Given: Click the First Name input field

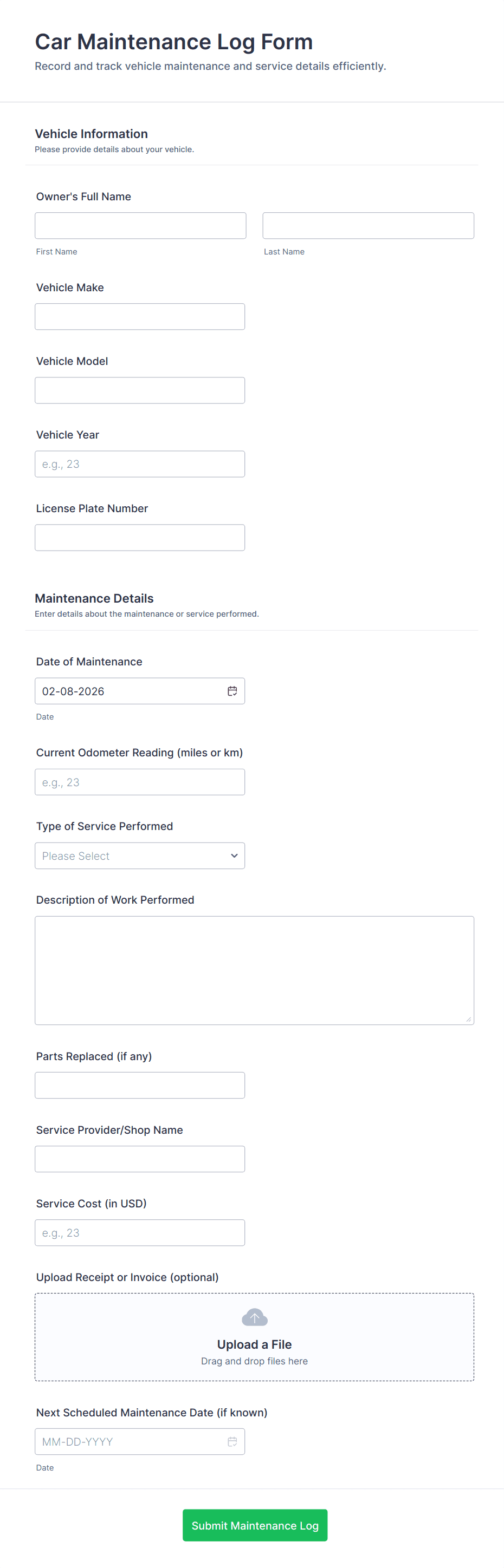Looking at the screenshot, I should point(140,226).
